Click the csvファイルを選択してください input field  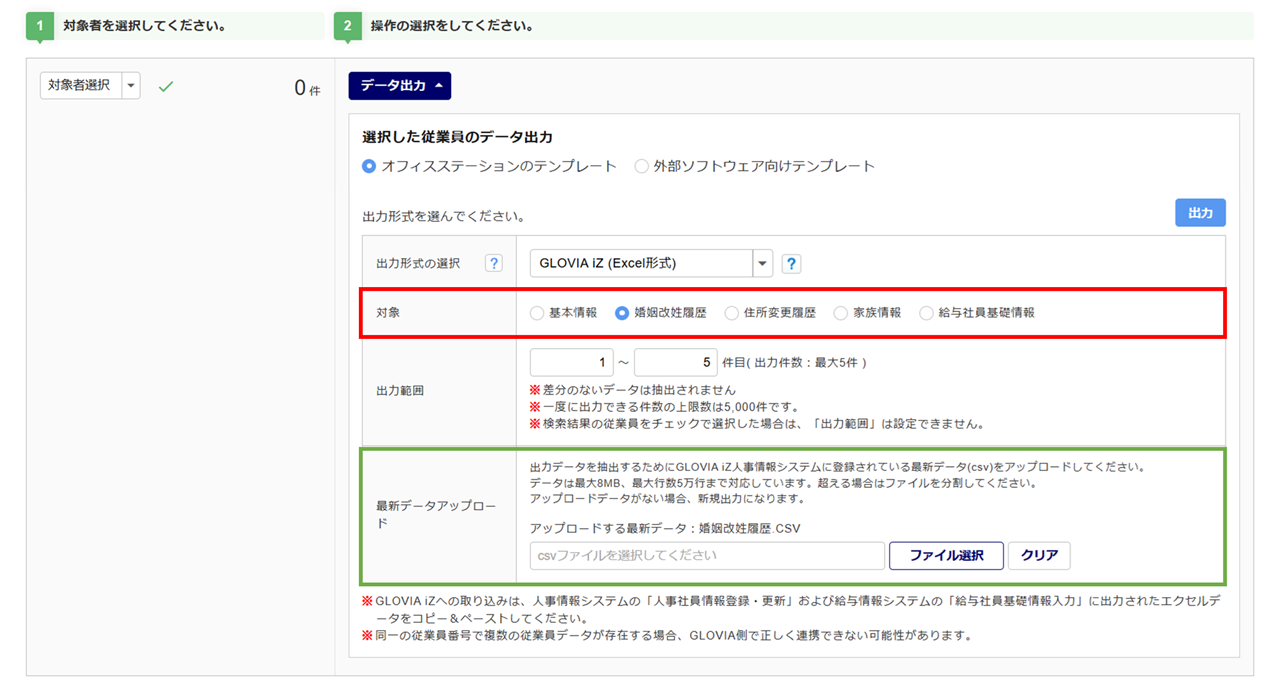[x=707, y=556]
